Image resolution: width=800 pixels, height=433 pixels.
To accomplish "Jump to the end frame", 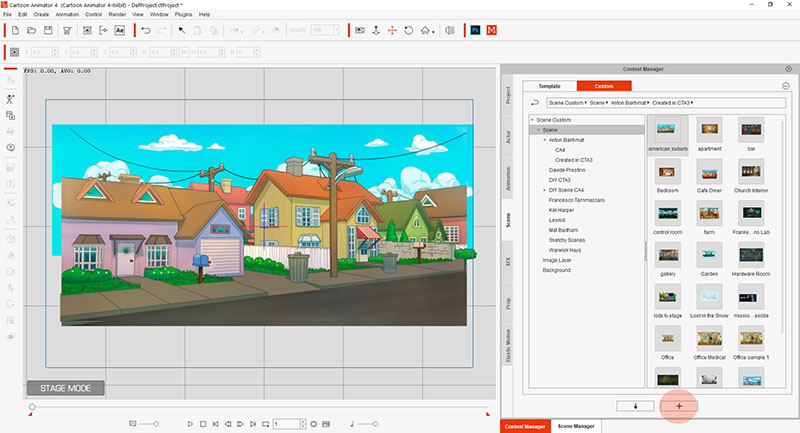I will 253,424.
